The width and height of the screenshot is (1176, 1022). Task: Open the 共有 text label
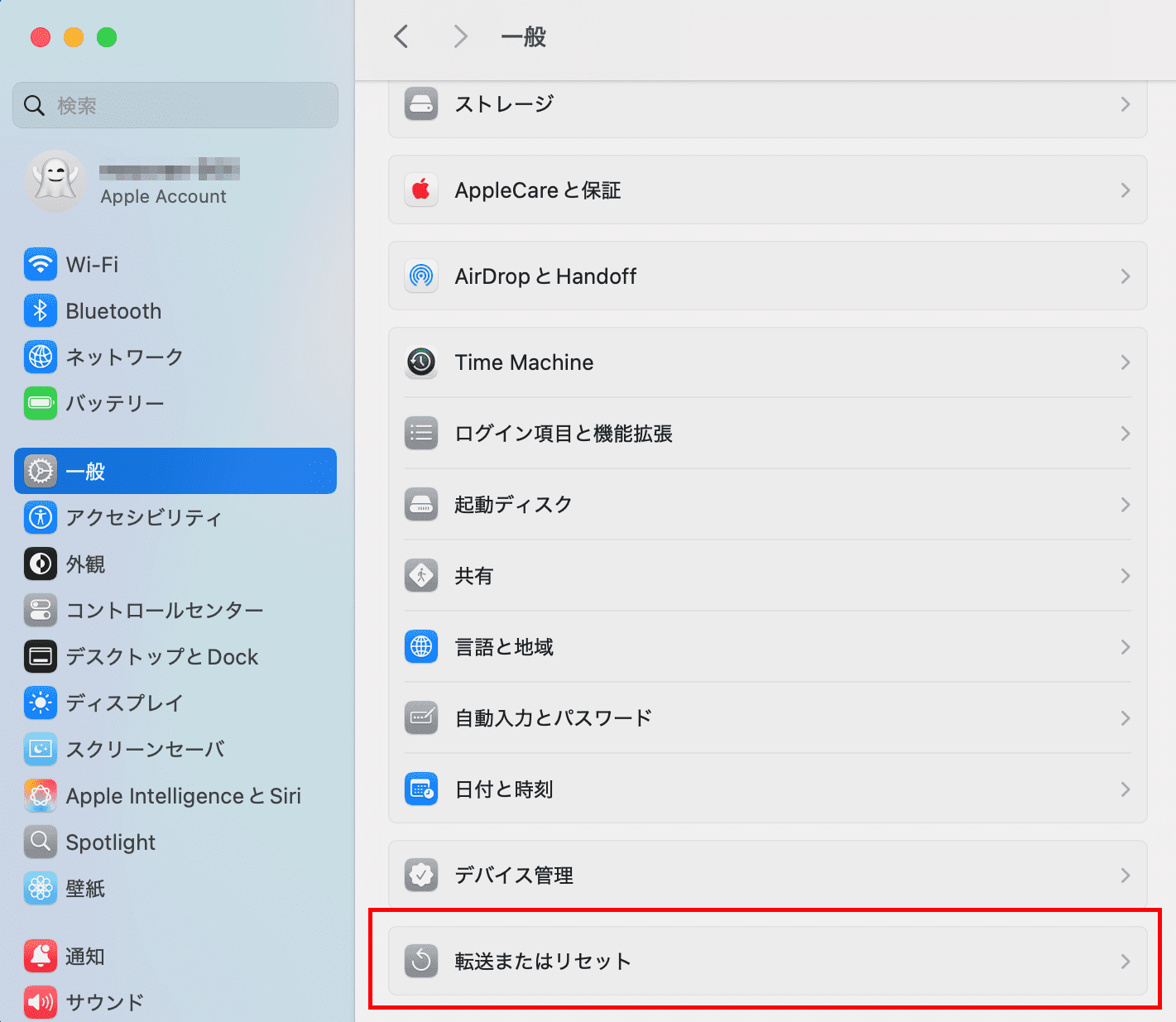(x=474, y=576)
